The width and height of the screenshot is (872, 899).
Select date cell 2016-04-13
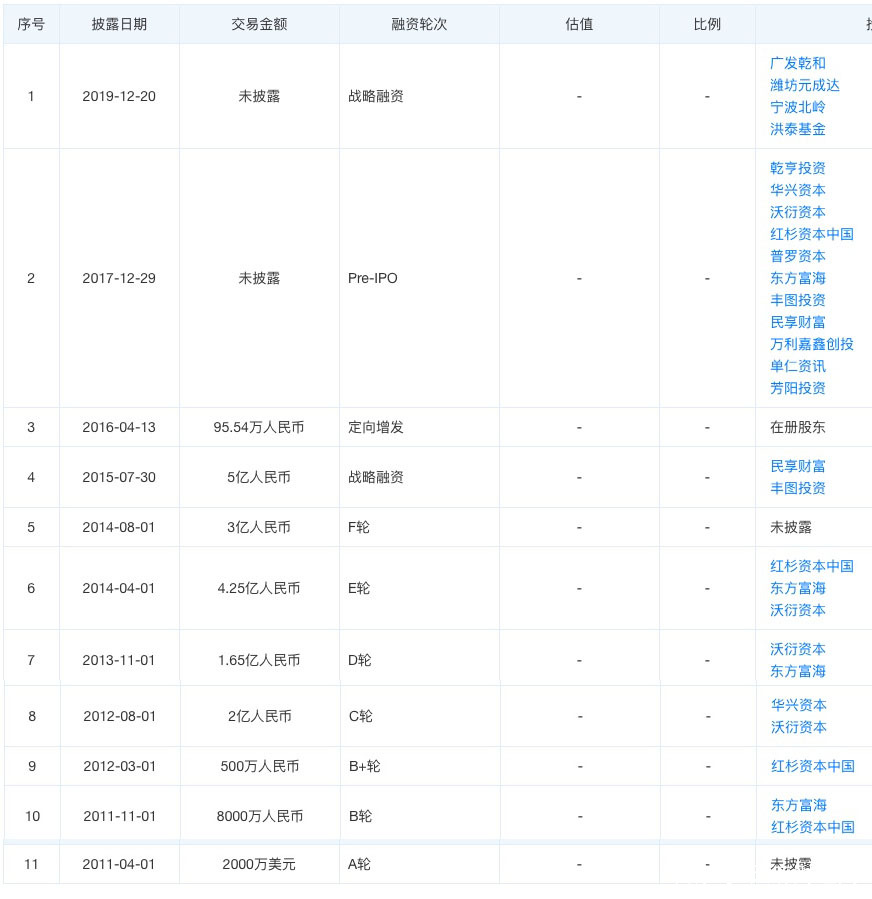click(119, 427)
